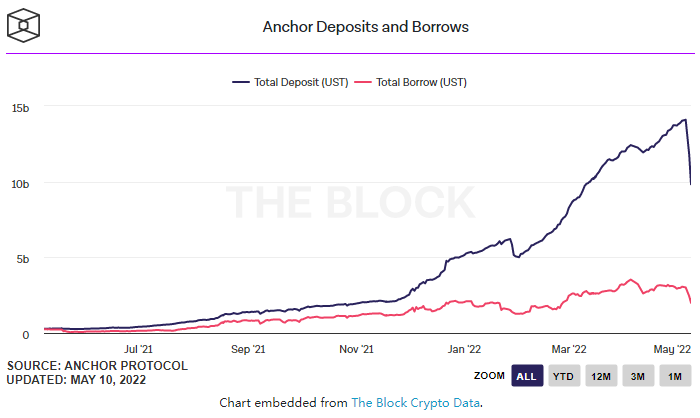Hide the Total Borrow (UST) series label
Image resolution: width=700 pixels, height=418 pixels.
pyautogui.click(x=421, y=82)
